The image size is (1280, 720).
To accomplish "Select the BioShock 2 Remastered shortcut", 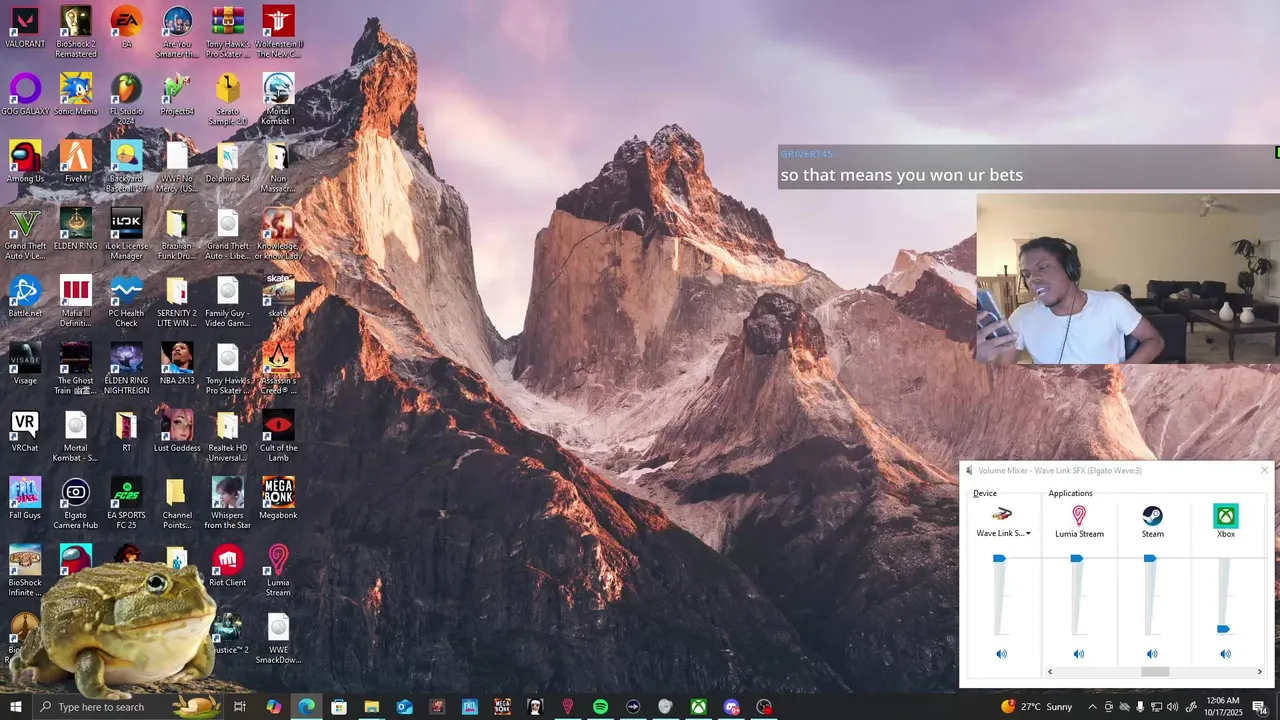I will click(x=76, y=32).
